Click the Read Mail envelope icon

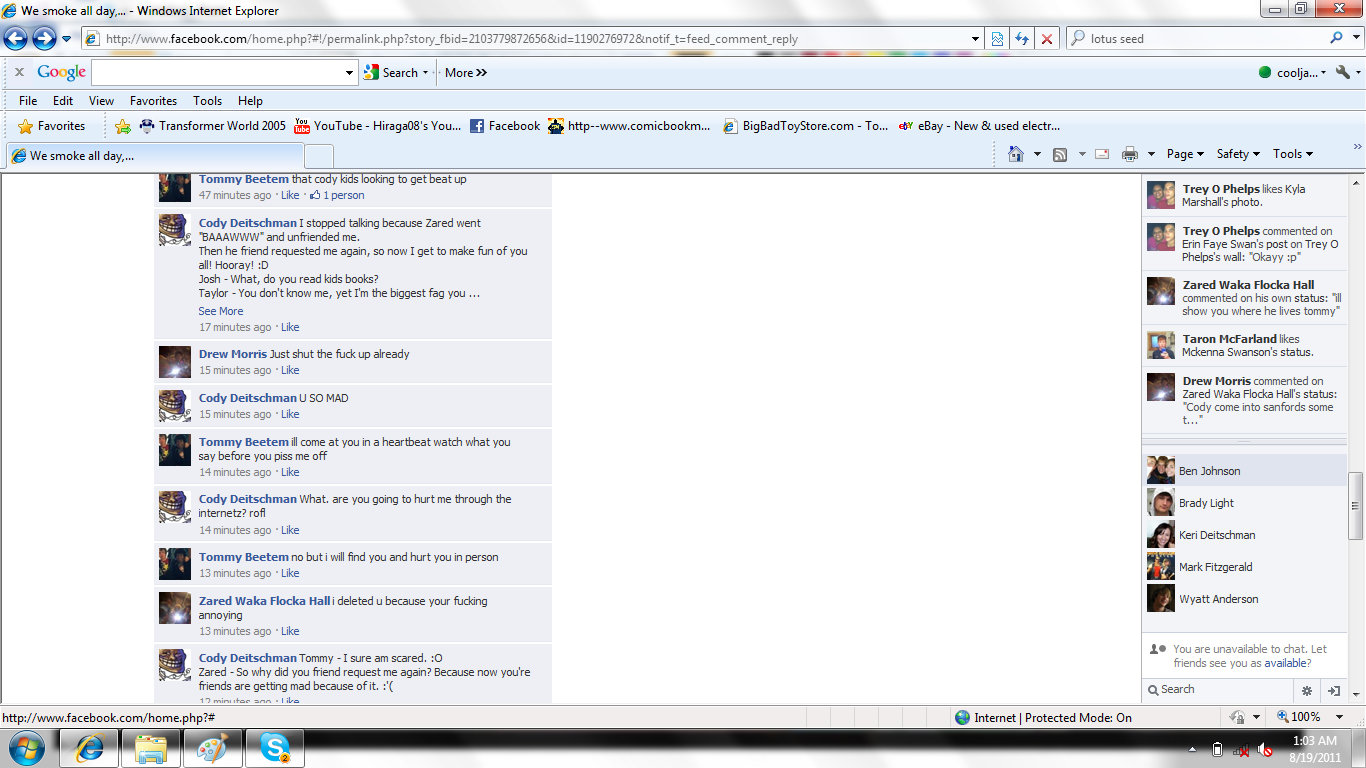click(x=1102, y=154)
